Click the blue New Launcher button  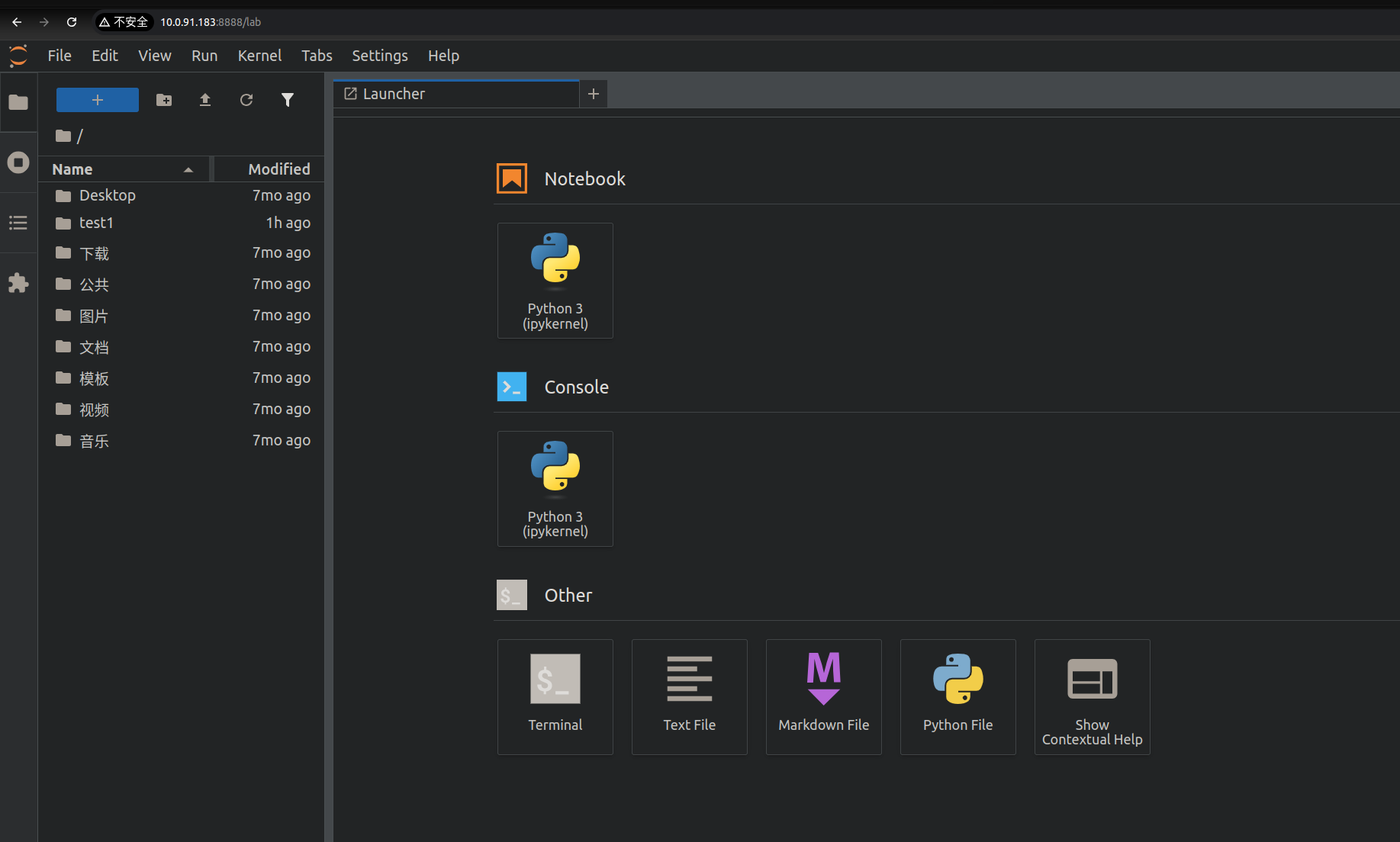pyautogui.click(x=98, y=100)
